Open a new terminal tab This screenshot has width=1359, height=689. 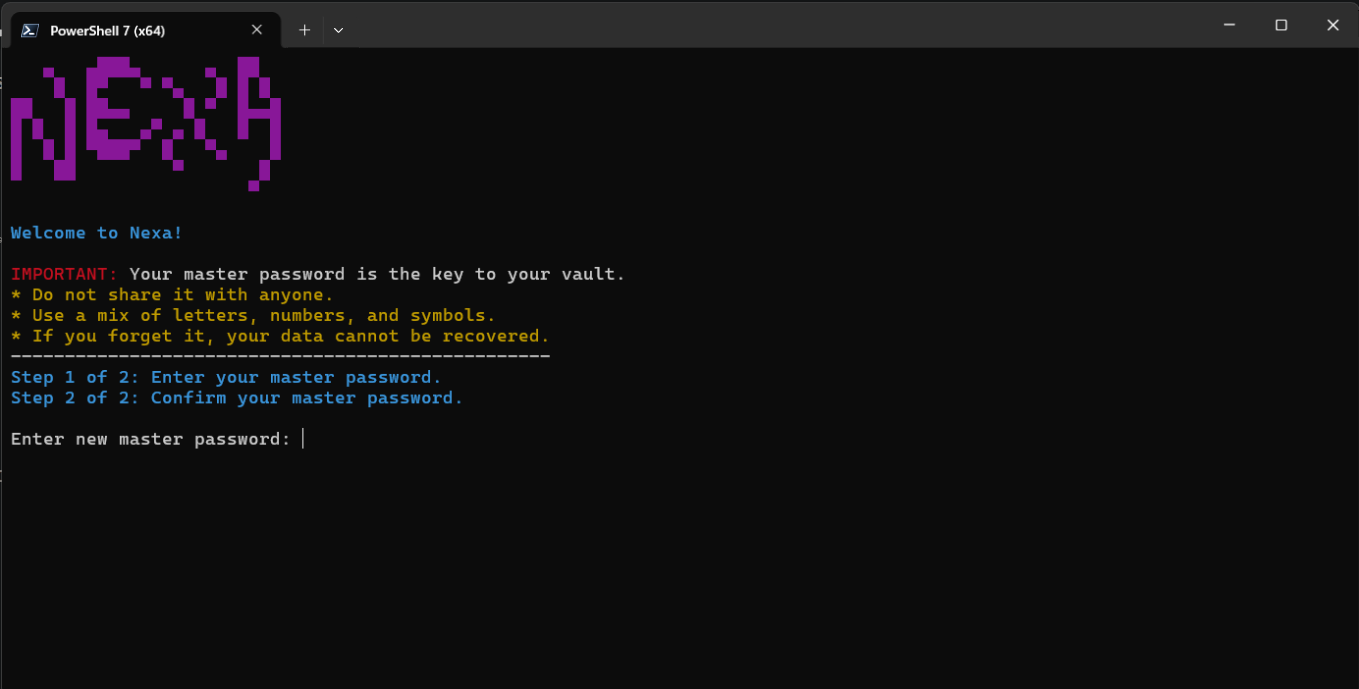[304, 30]
